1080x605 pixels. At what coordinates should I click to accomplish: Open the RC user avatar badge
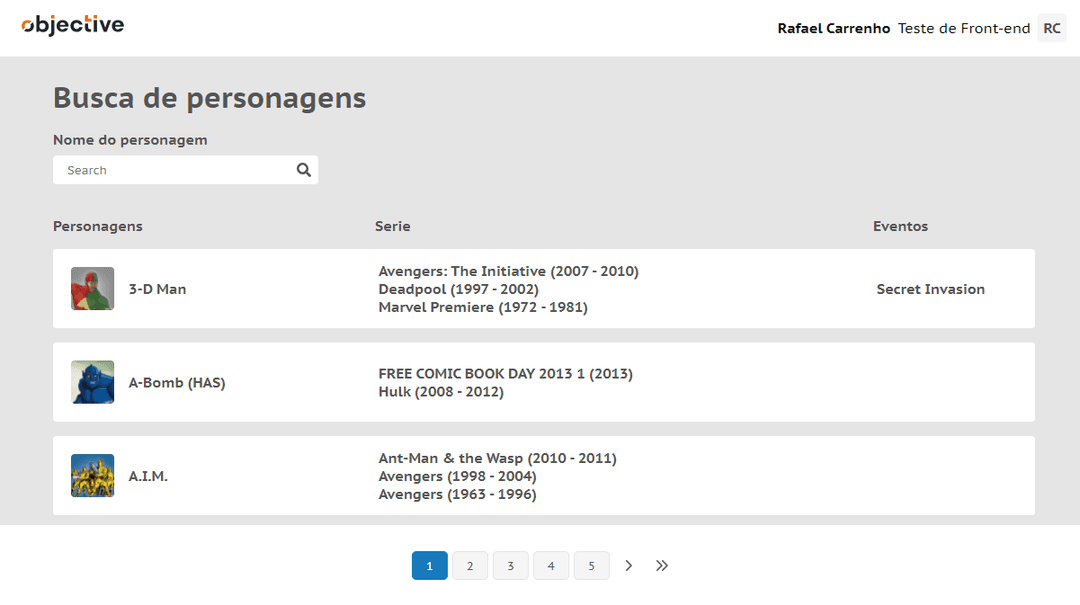click(1052, 28)
